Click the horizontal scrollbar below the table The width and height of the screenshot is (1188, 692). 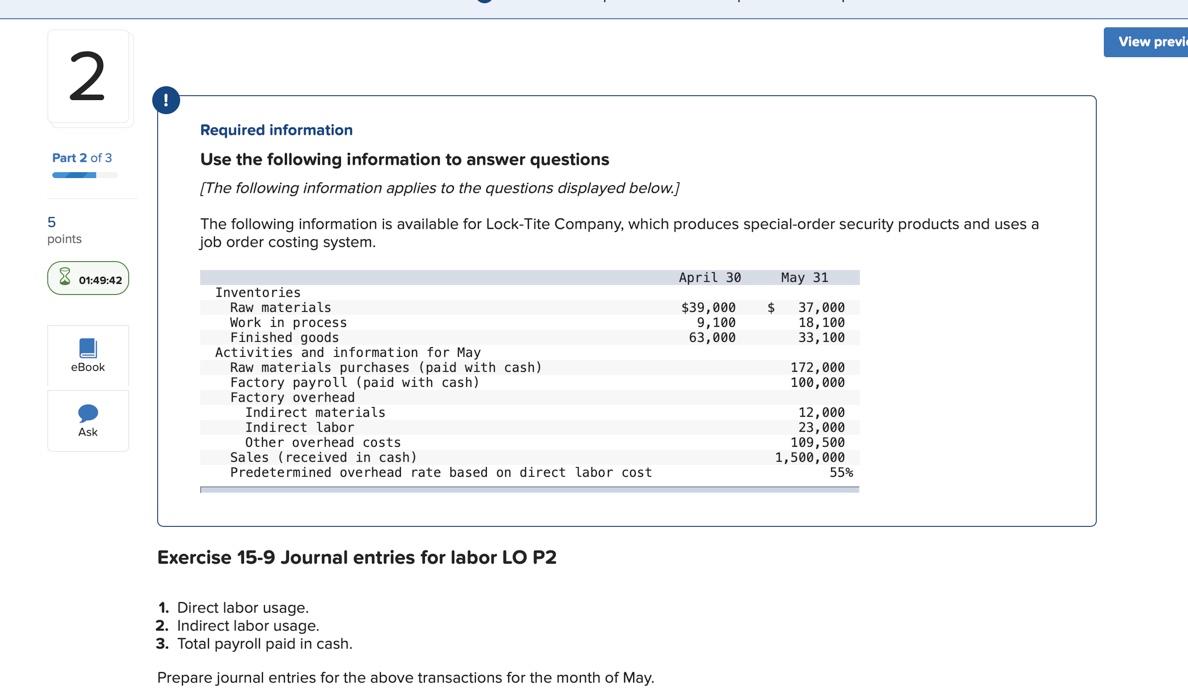click(530, 489)
